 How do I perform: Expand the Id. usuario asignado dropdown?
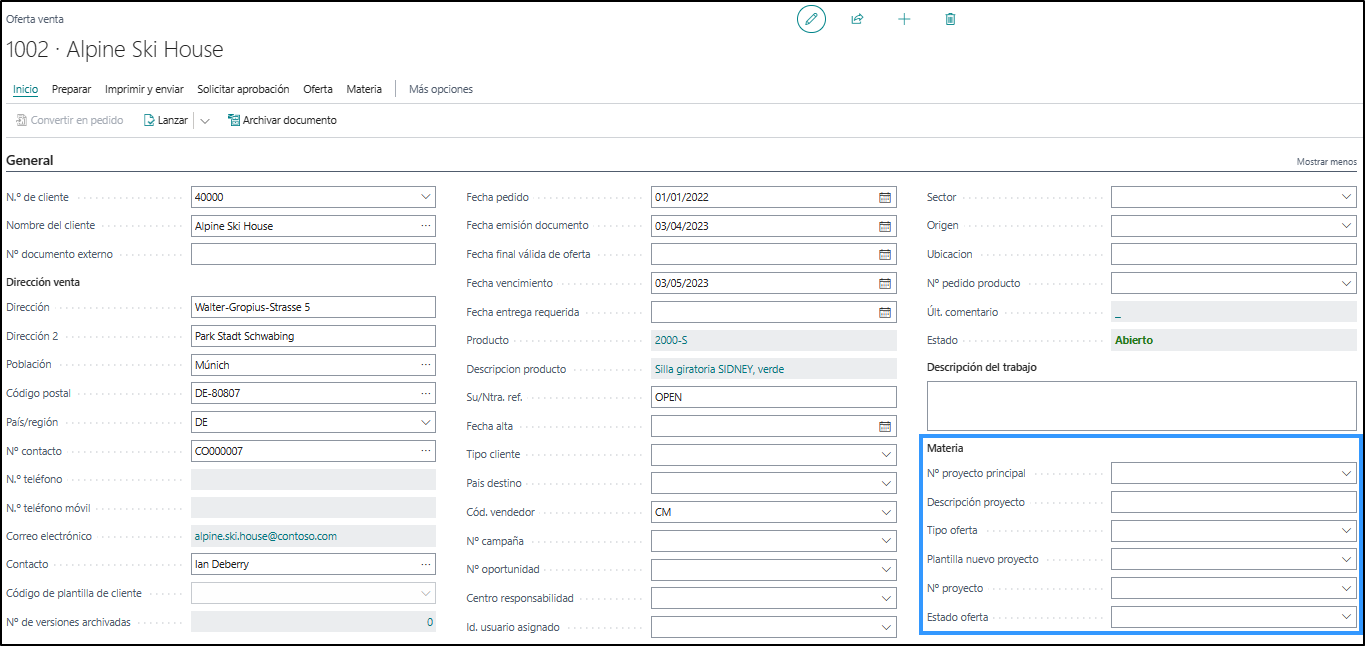pyautogui.click(x=886, y=627)
